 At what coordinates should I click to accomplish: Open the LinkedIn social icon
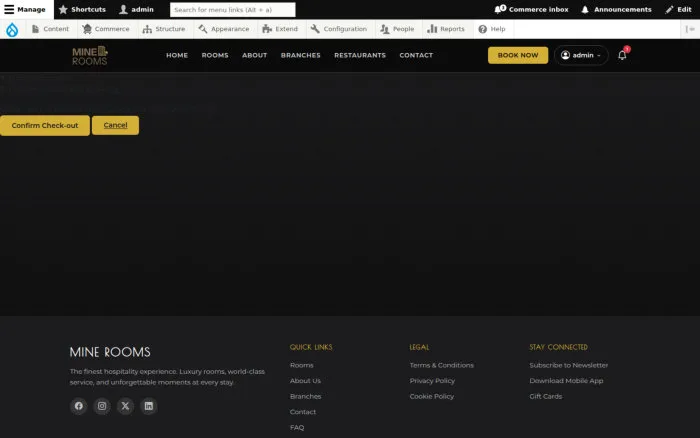click(149, 406)
